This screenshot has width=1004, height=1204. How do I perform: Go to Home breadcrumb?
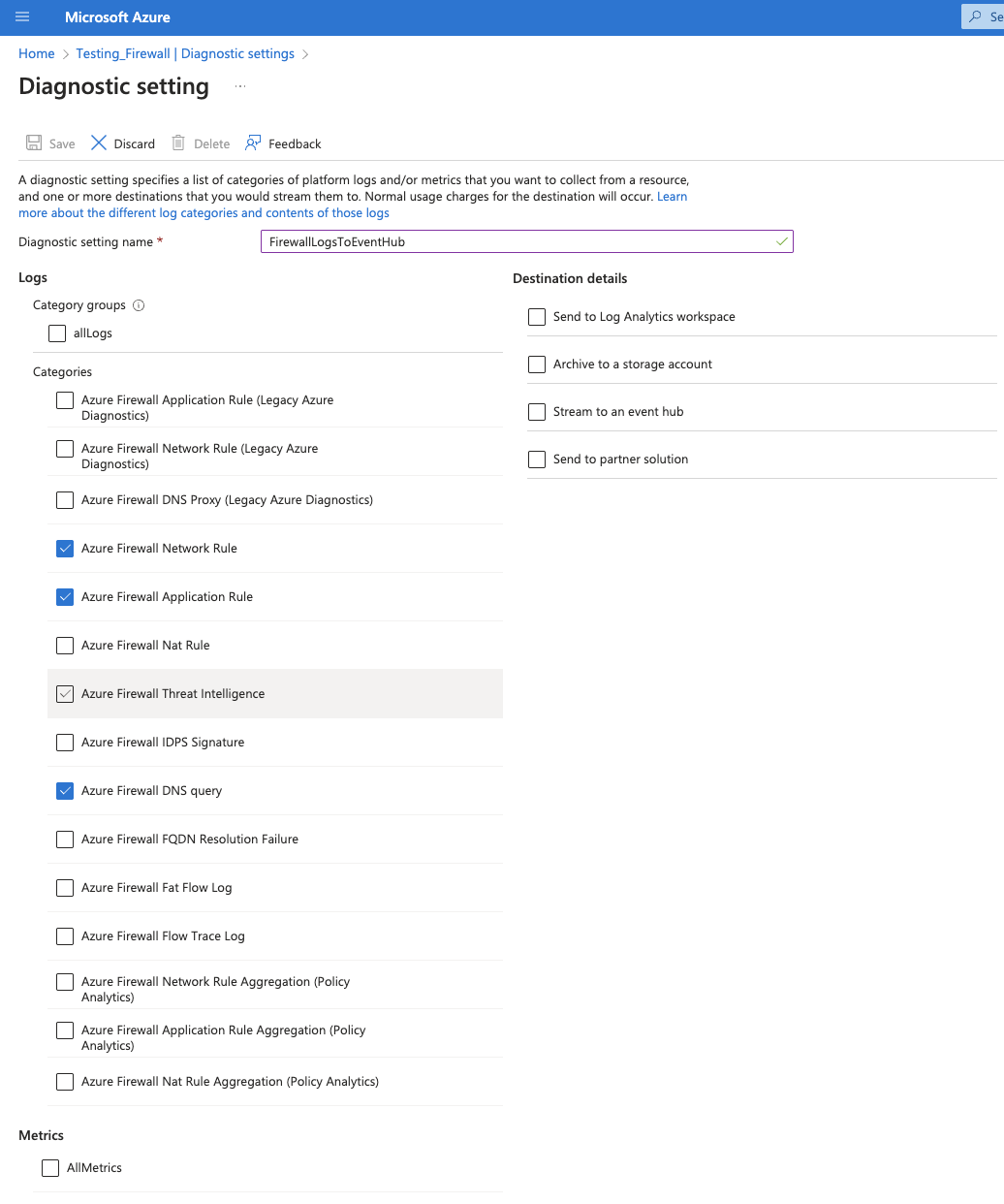coord(37,54)
